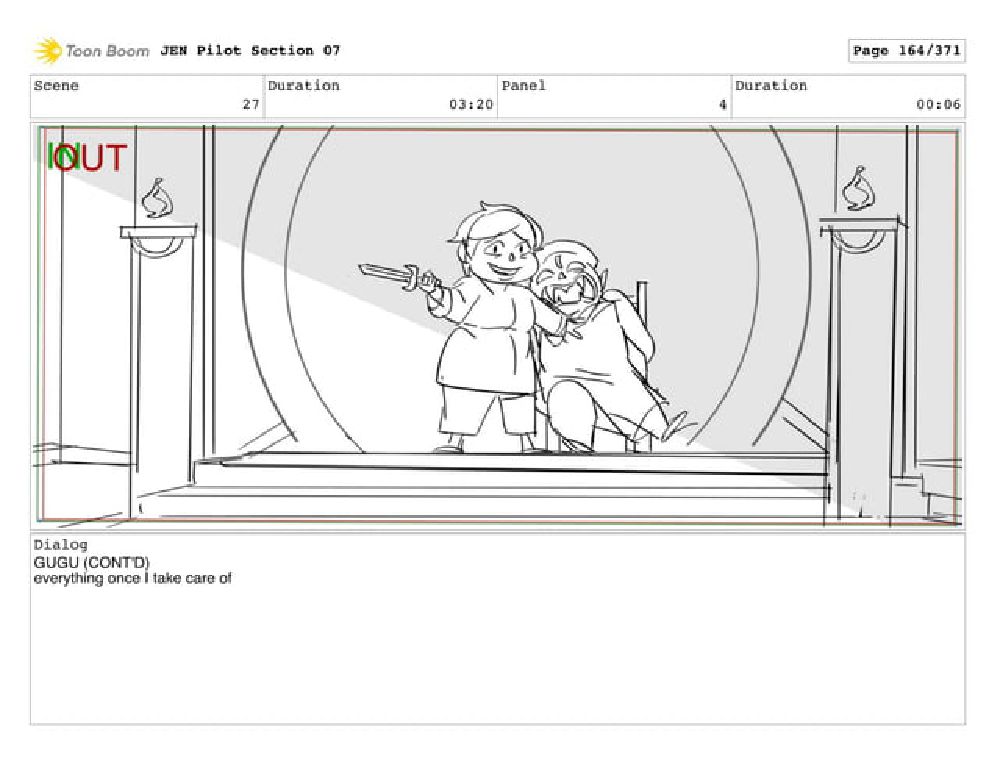Click the panel number '4'
This screenshot has height=770, width=997.
722,104
